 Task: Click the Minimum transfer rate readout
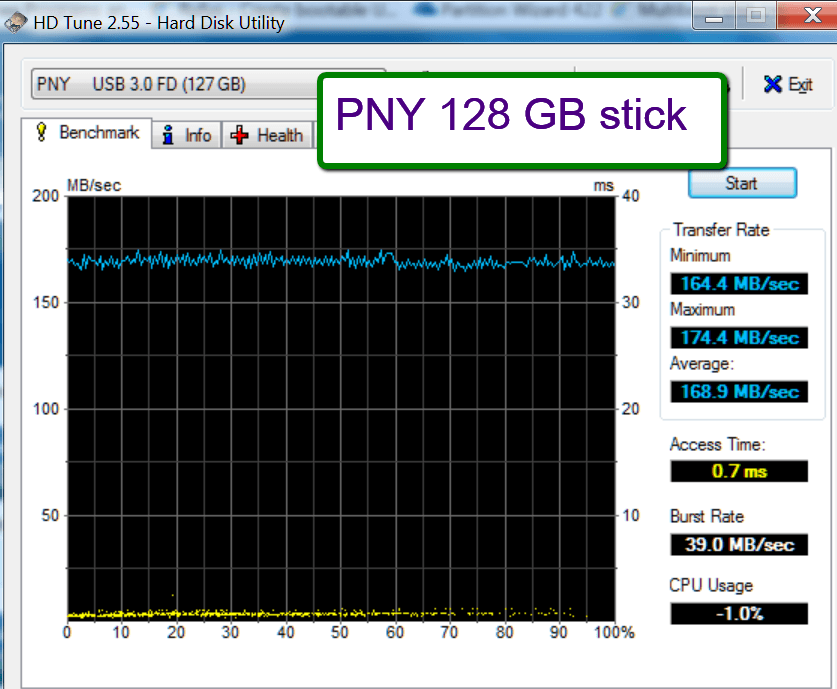pos(738,283)
